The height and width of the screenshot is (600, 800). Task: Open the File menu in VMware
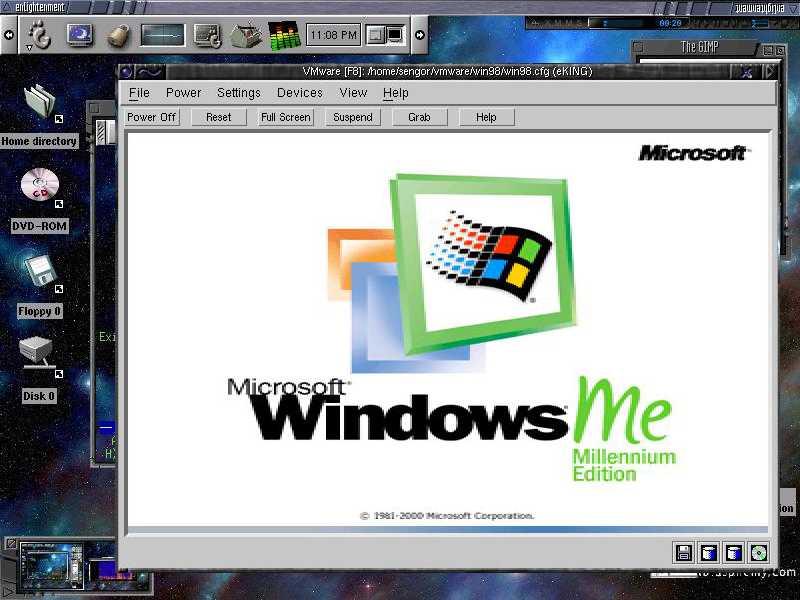coord(139,93)
